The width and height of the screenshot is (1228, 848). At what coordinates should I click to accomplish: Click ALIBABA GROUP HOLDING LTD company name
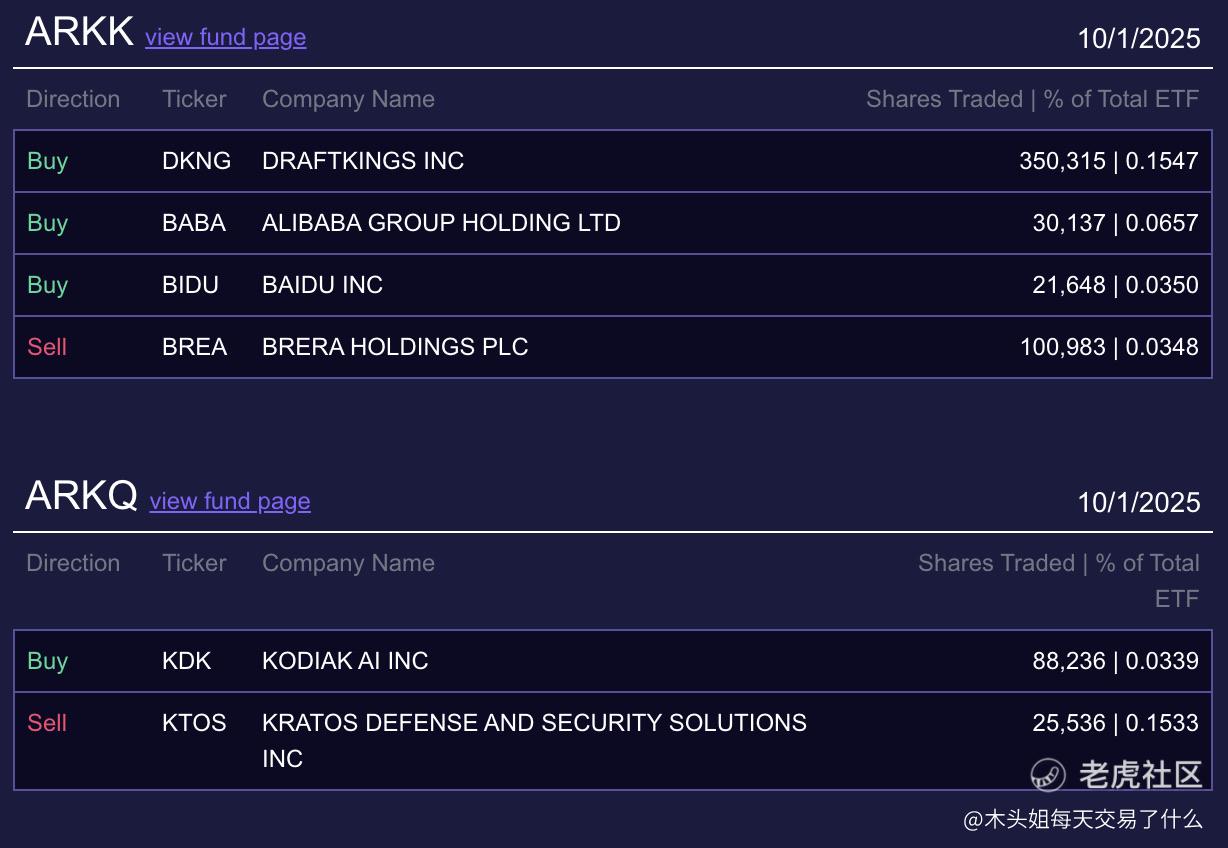coord(441,223)
